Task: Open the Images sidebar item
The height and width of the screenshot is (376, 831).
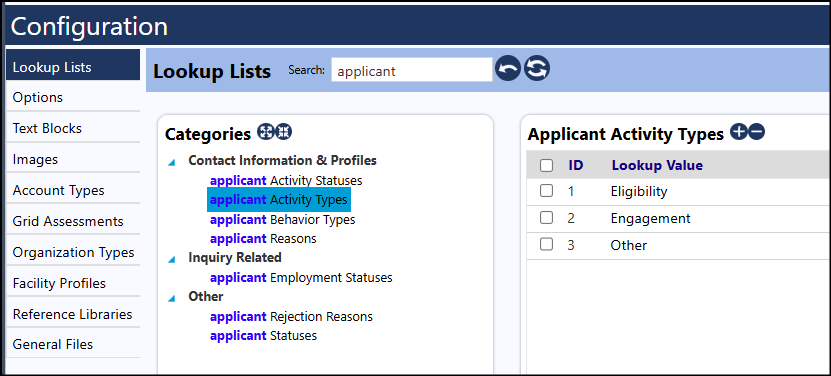Action: coord(73,159)
